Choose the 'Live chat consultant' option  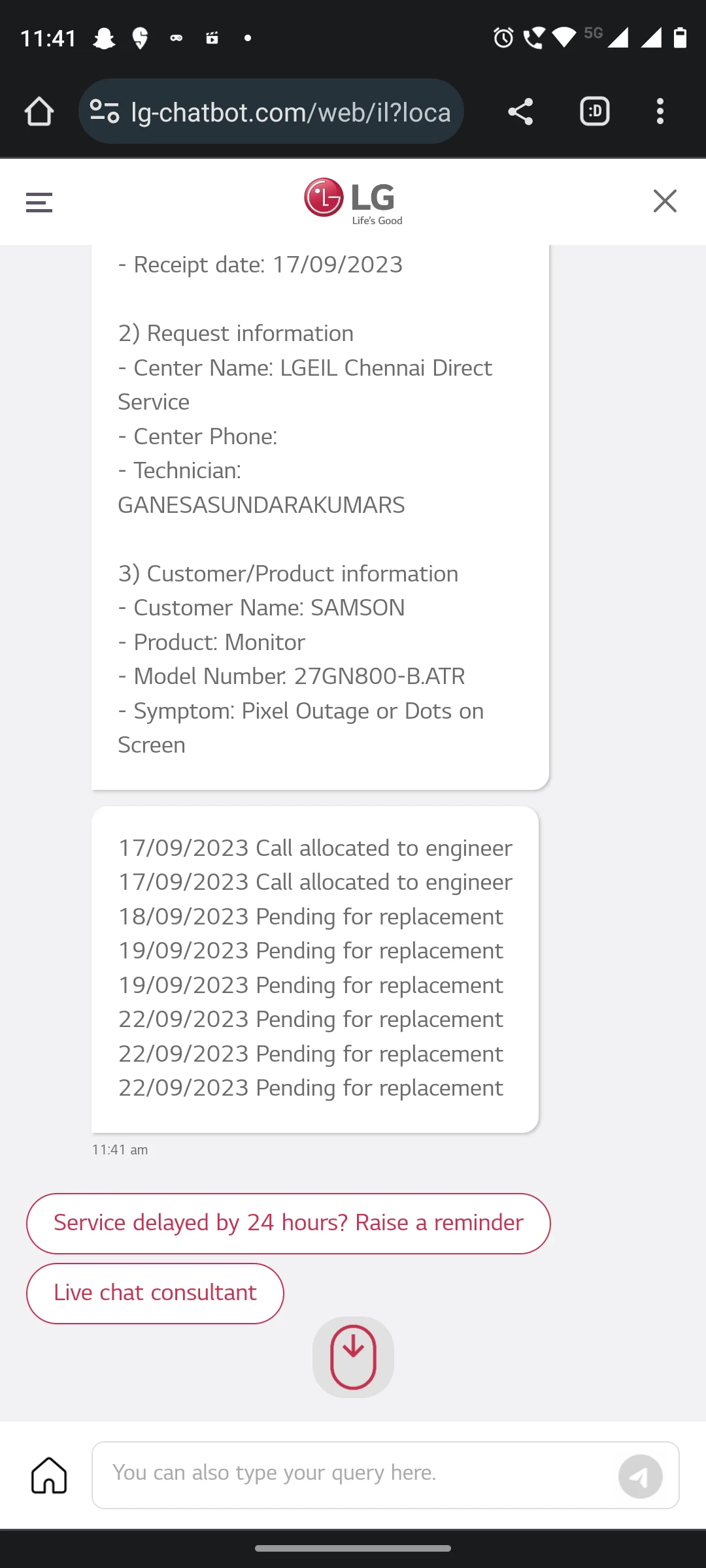click(x=154, y=1292)
